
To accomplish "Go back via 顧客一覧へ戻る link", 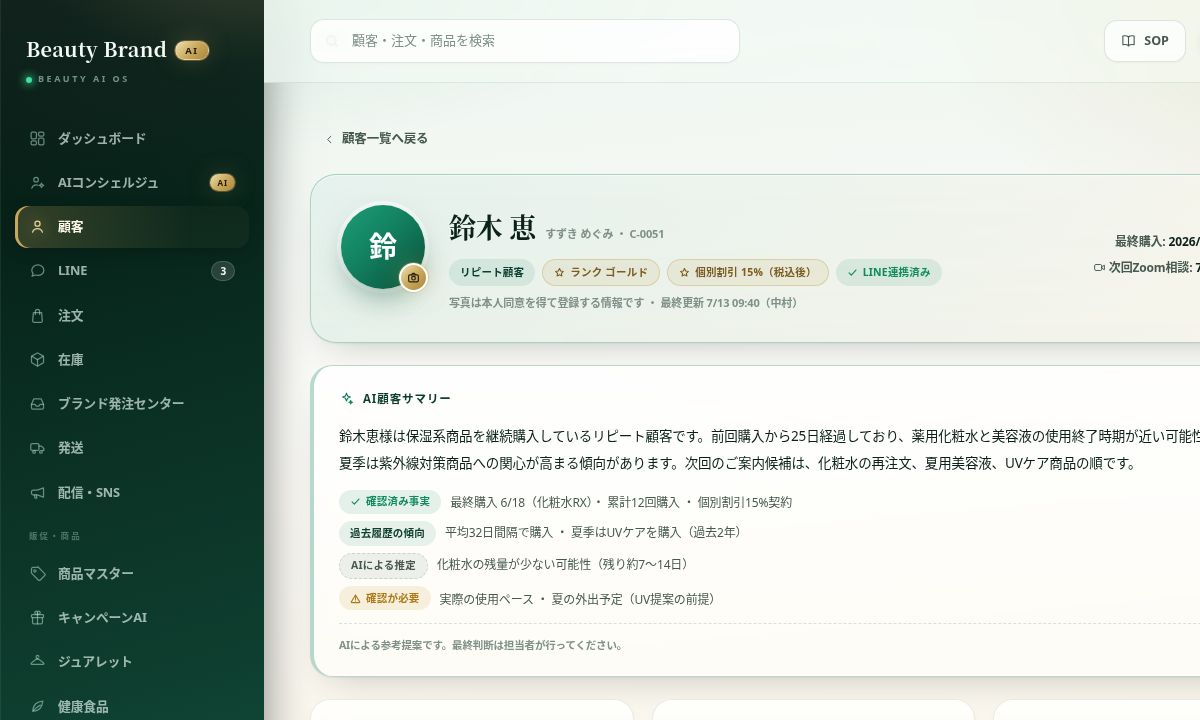I will pos(376,139).
